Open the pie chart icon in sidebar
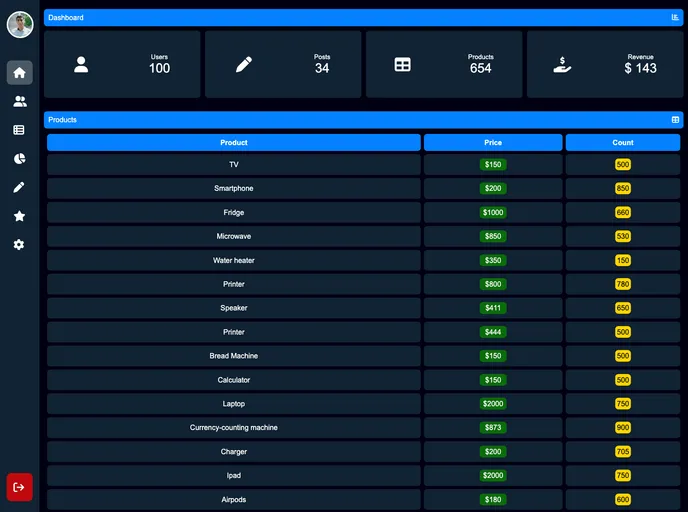This screenshot has width=688, height=512. click(19, 159)
